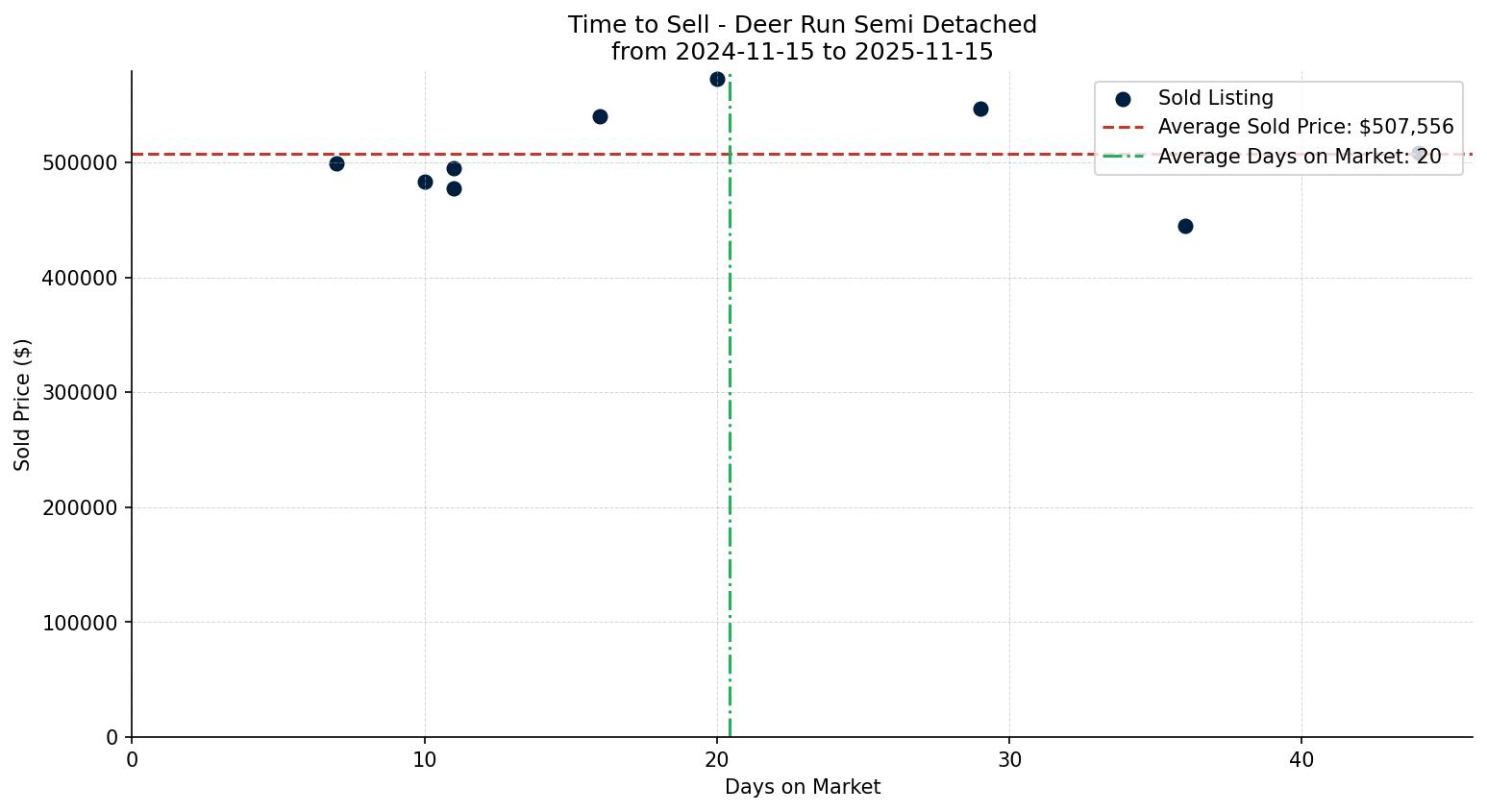The width and height of the screenshot is (1487, 812).
Task: Click the green vertical average days line
Action: (730, 432)
